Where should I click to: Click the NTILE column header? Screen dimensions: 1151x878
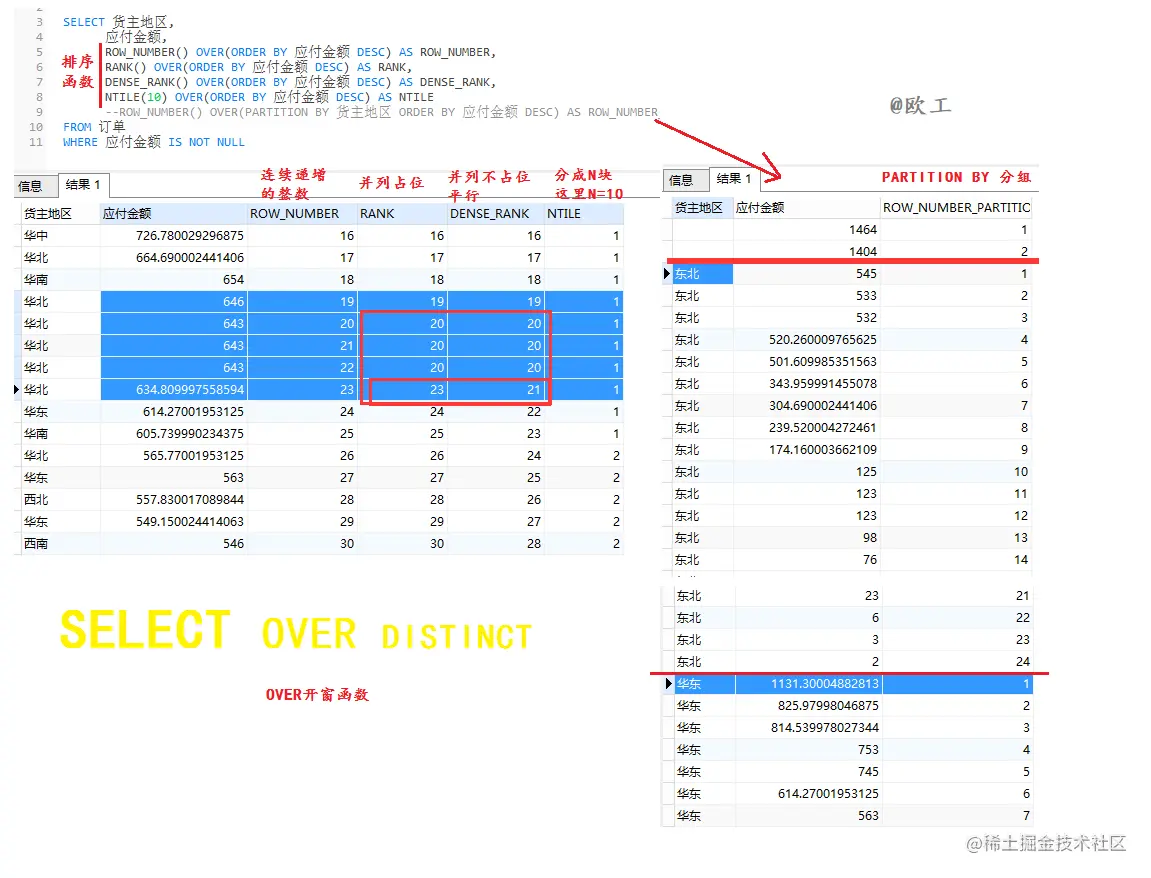tap(584, 214)
